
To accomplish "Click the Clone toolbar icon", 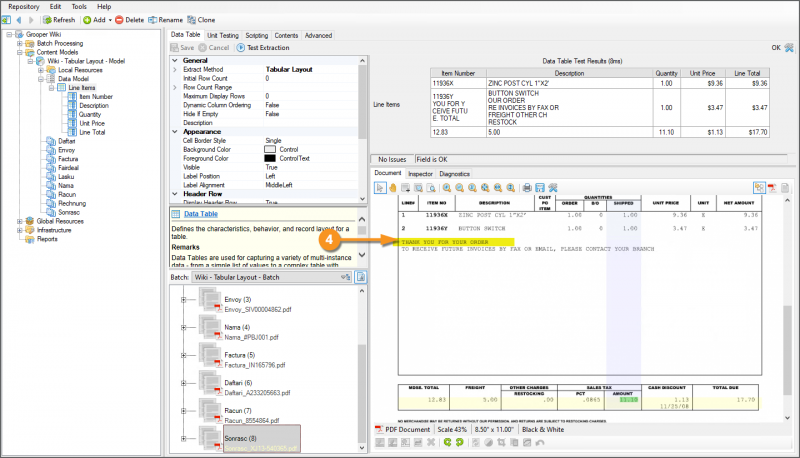I will point(191,20).
